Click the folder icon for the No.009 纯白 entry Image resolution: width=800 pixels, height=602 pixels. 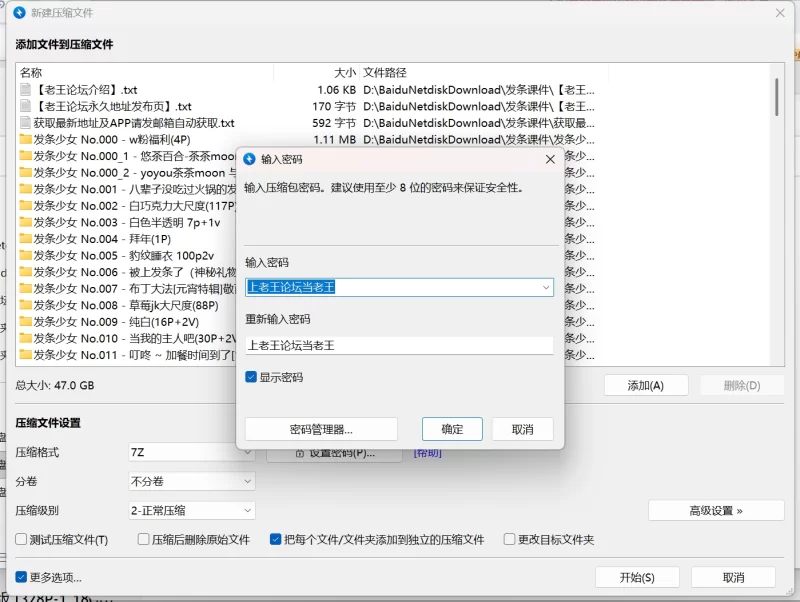[26, 322]
